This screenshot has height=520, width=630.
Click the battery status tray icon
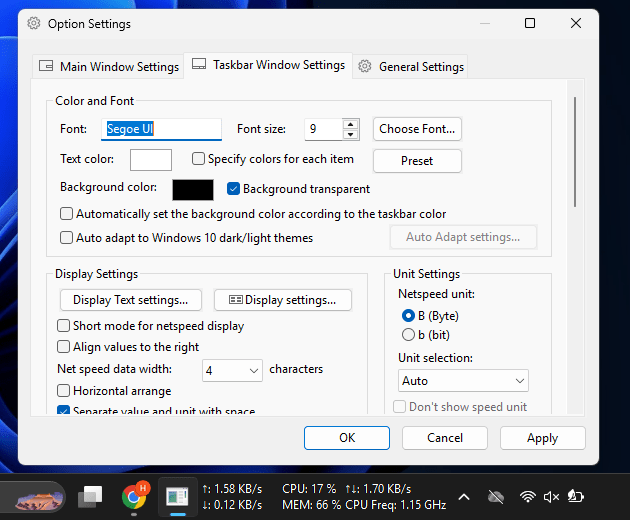pos(576,496)
